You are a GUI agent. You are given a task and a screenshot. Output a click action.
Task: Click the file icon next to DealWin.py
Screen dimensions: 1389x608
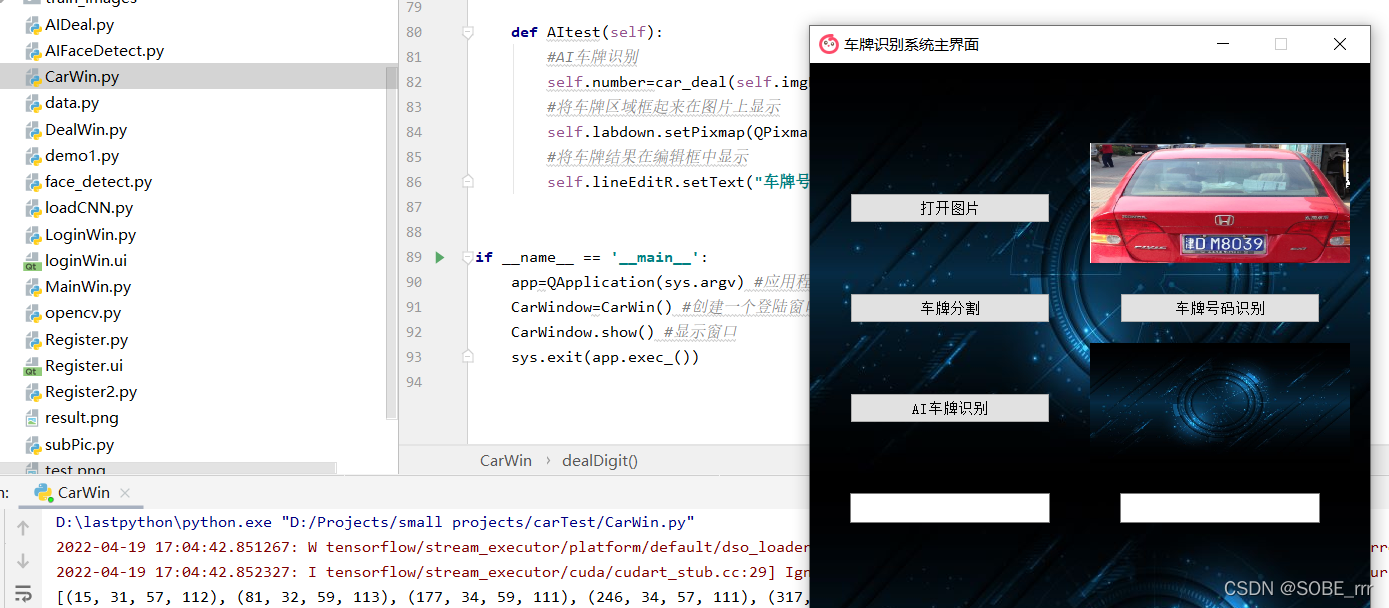pos(32,129)
